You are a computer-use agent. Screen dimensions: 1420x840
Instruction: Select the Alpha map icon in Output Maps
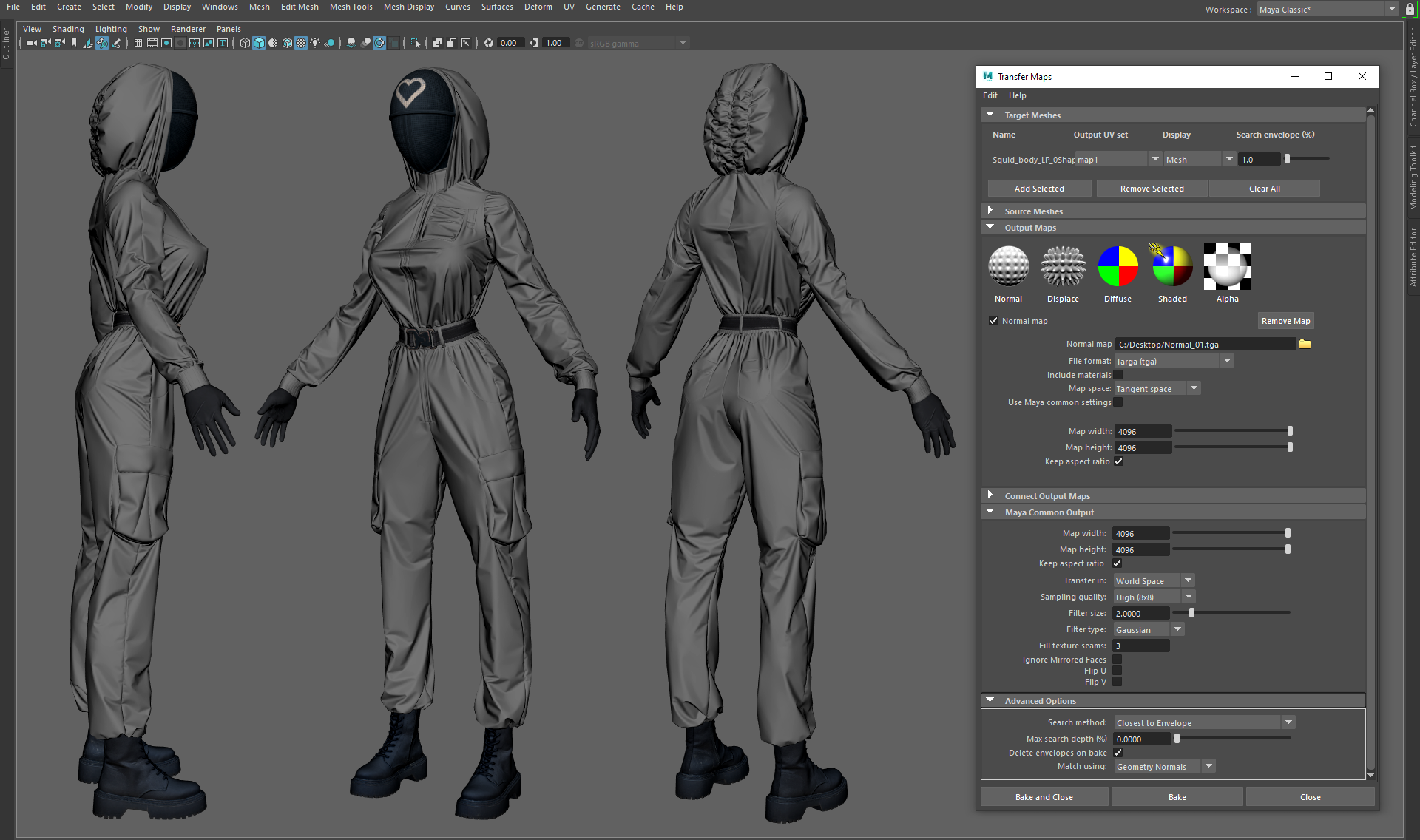1226,266
